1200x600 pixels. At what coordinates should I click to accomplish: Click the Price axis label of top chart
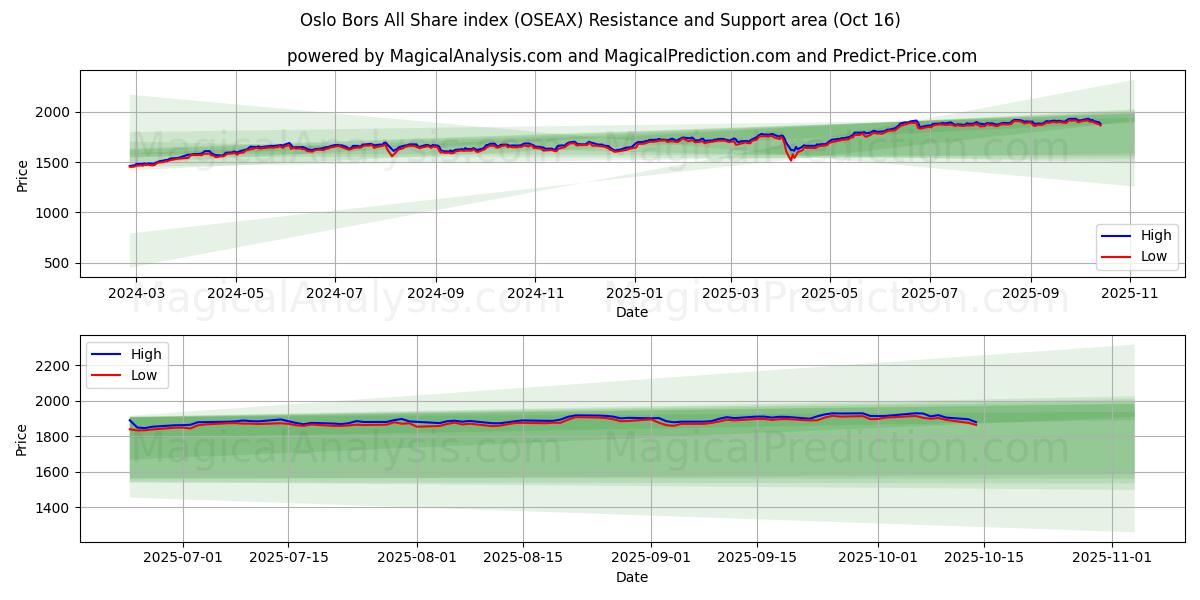[x=23, y=174]
